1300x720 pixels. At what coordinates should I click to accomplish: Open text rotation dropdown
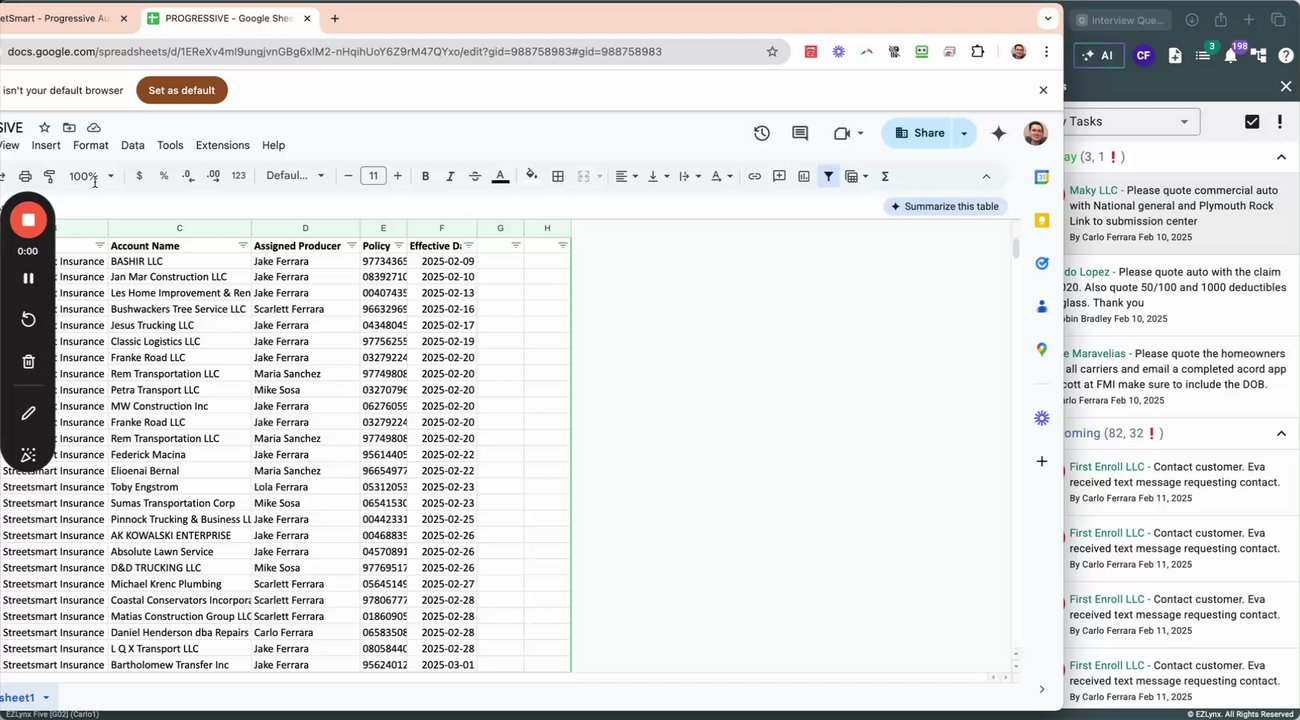[721, 176]
